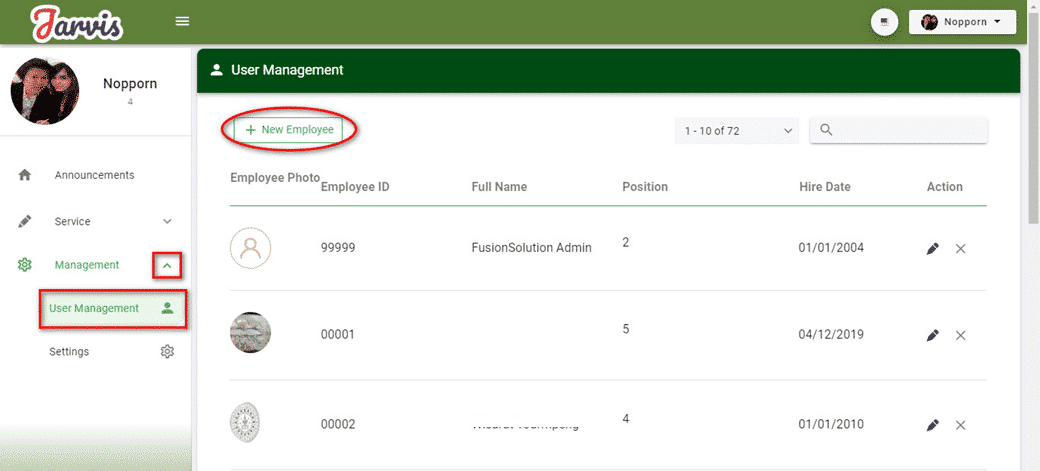The height and width of the screenshot is (471, 1040).
Task: Click the photo thumbnail of employee 00001
Action: (x=250, y=334)
